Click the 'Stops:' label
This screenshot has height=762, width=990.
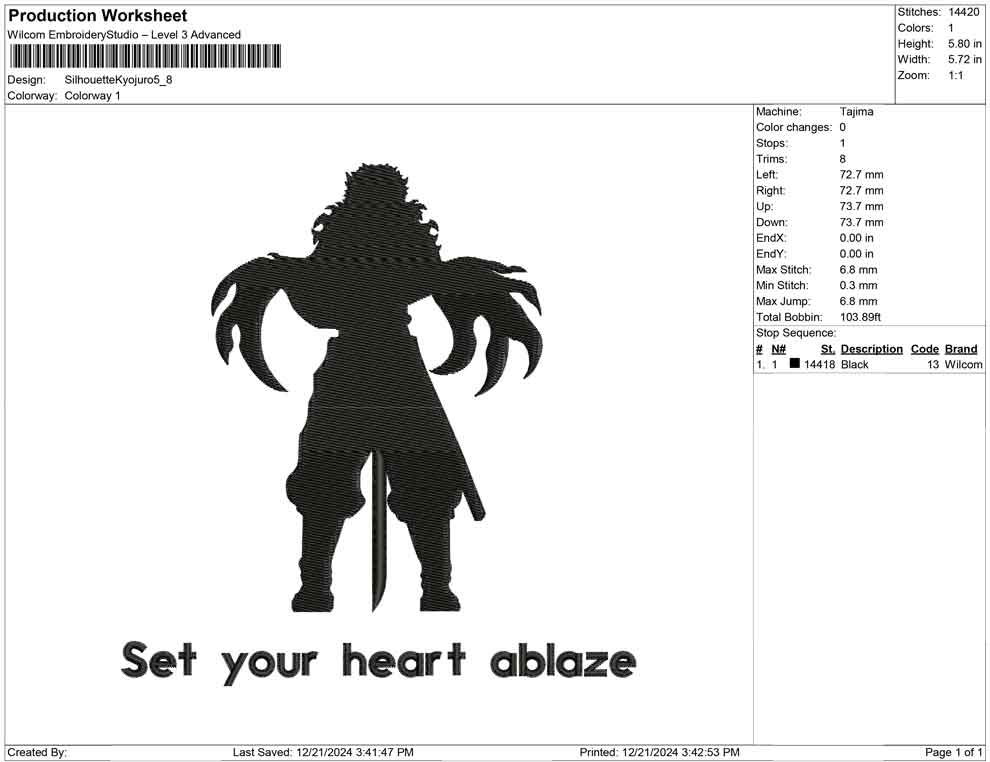[772, 143]
